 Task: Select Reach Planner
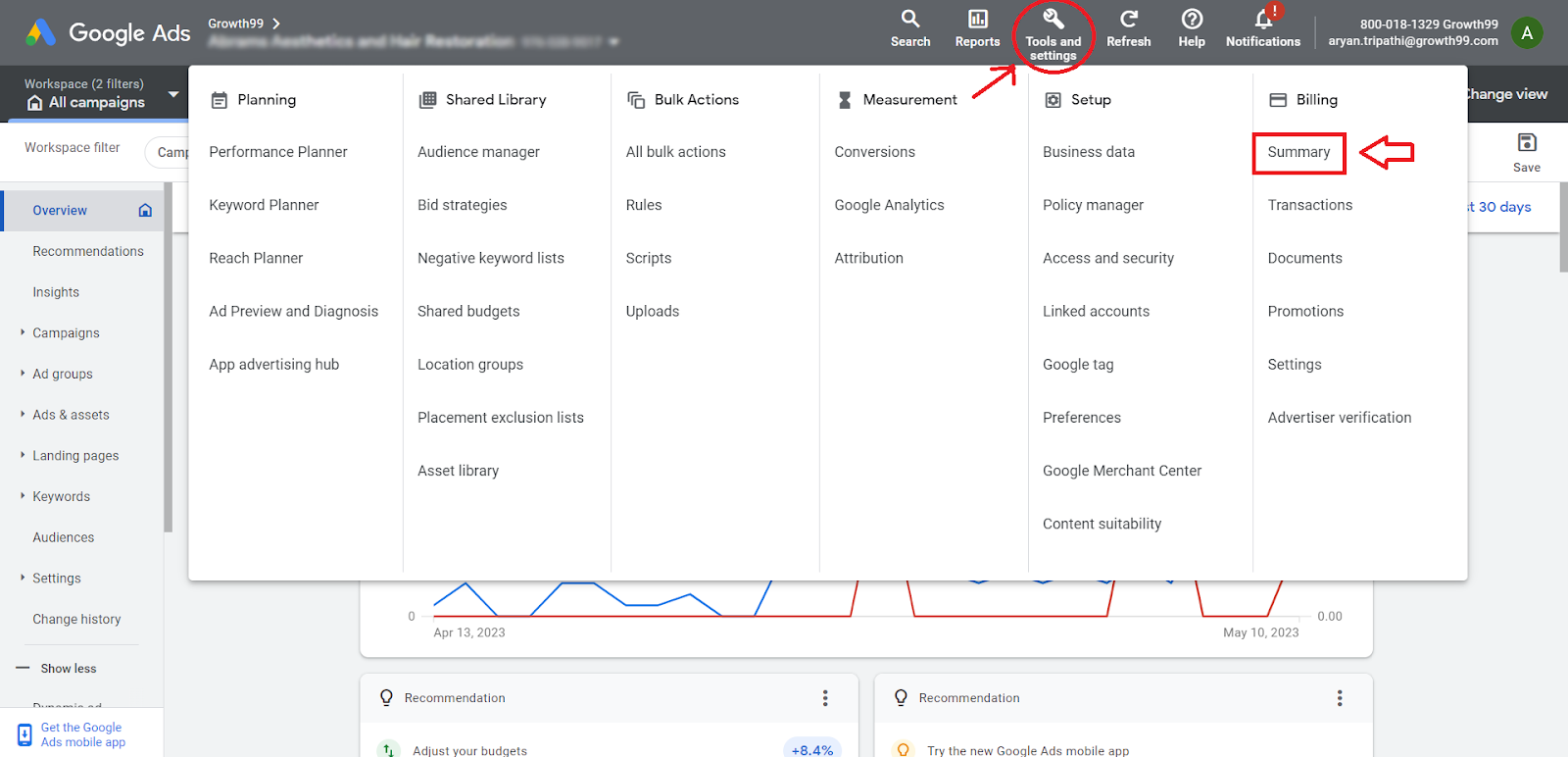(256, 258)
